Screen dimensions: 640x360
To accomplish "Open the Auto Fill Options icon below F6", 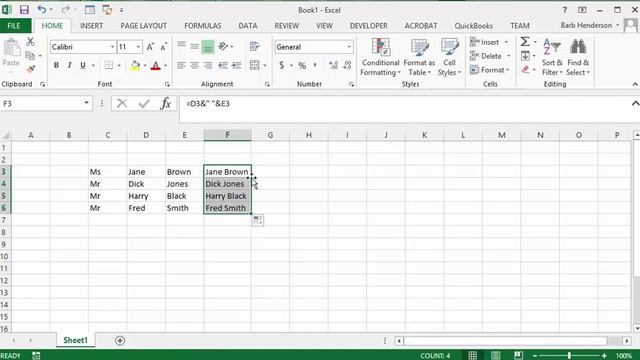I will (258, 220).
